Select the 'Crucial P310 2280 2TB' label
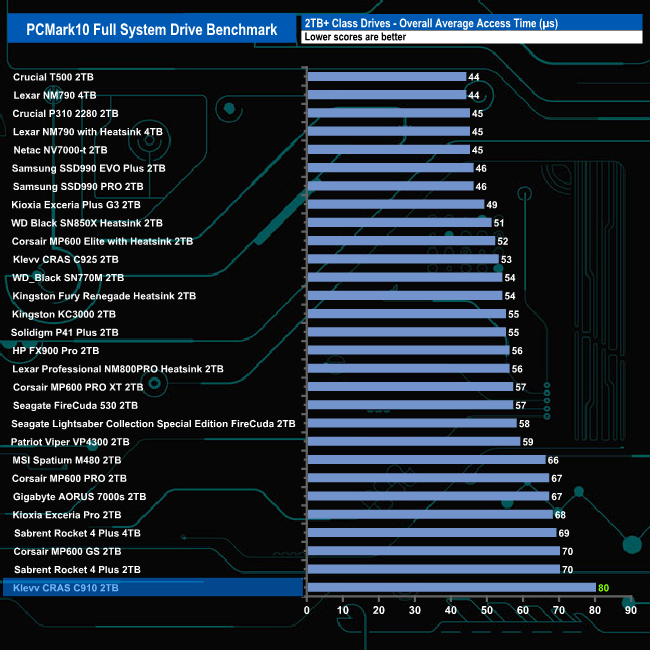The image size is (650, 650). pos(65,114)
